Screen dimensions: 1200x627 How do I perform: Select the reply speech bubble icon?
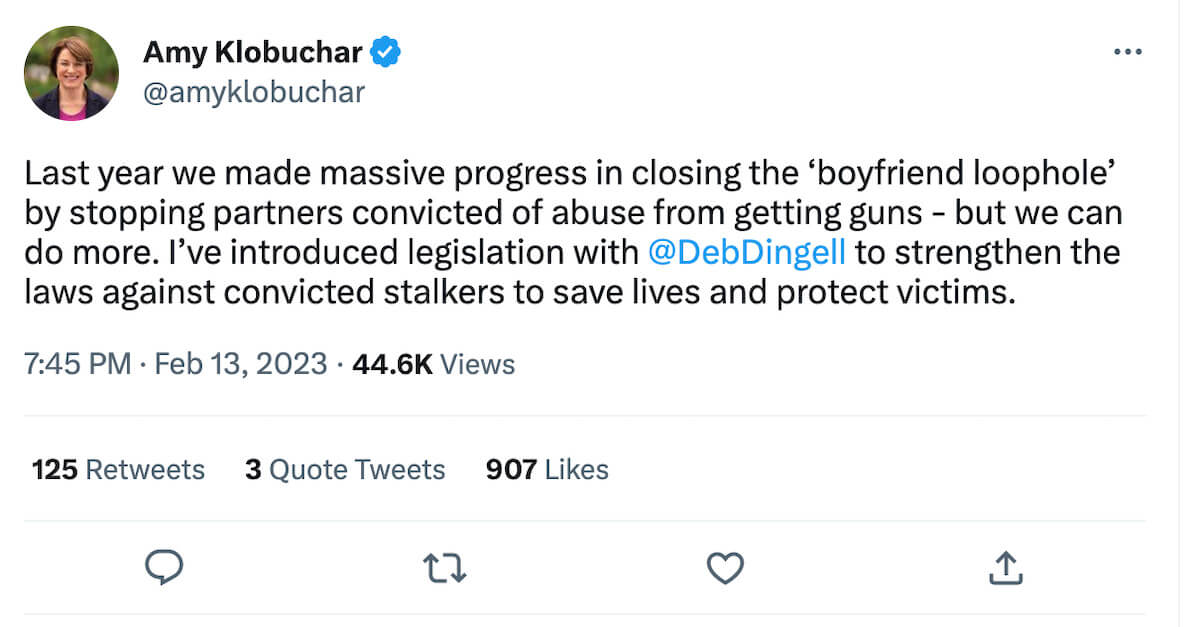coord(164,567)
